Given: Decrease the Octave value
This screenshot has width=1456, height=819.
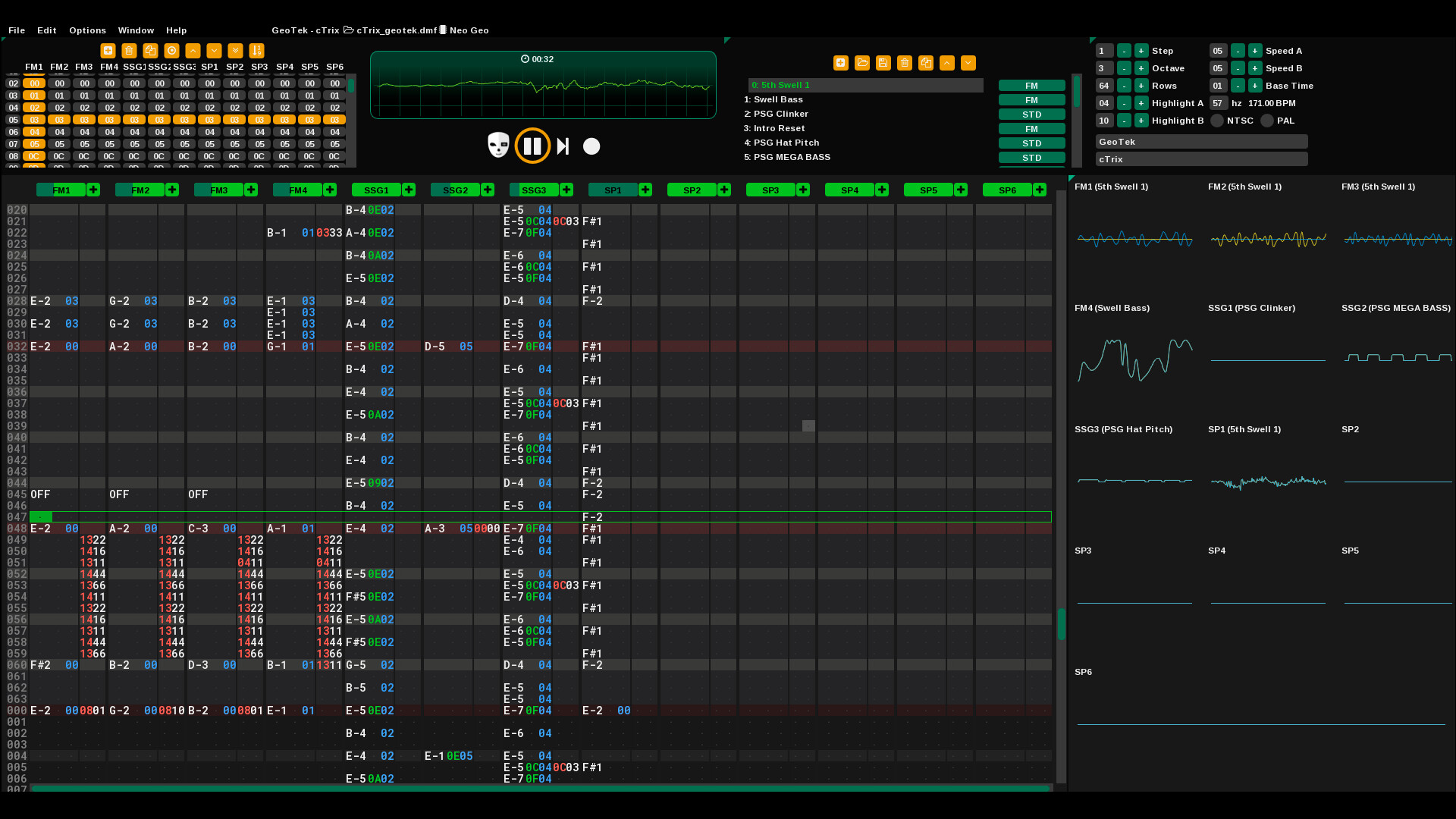Looking at the screenshot, I should click(x=1125, y=68).
